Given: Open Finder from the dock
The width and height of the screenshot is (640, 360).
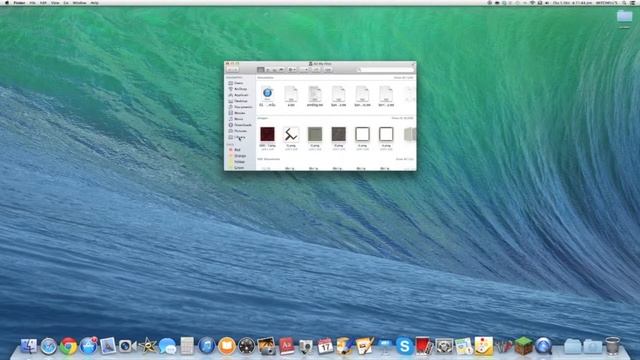Looking at the screenshot, I should [x=29, y=347].
